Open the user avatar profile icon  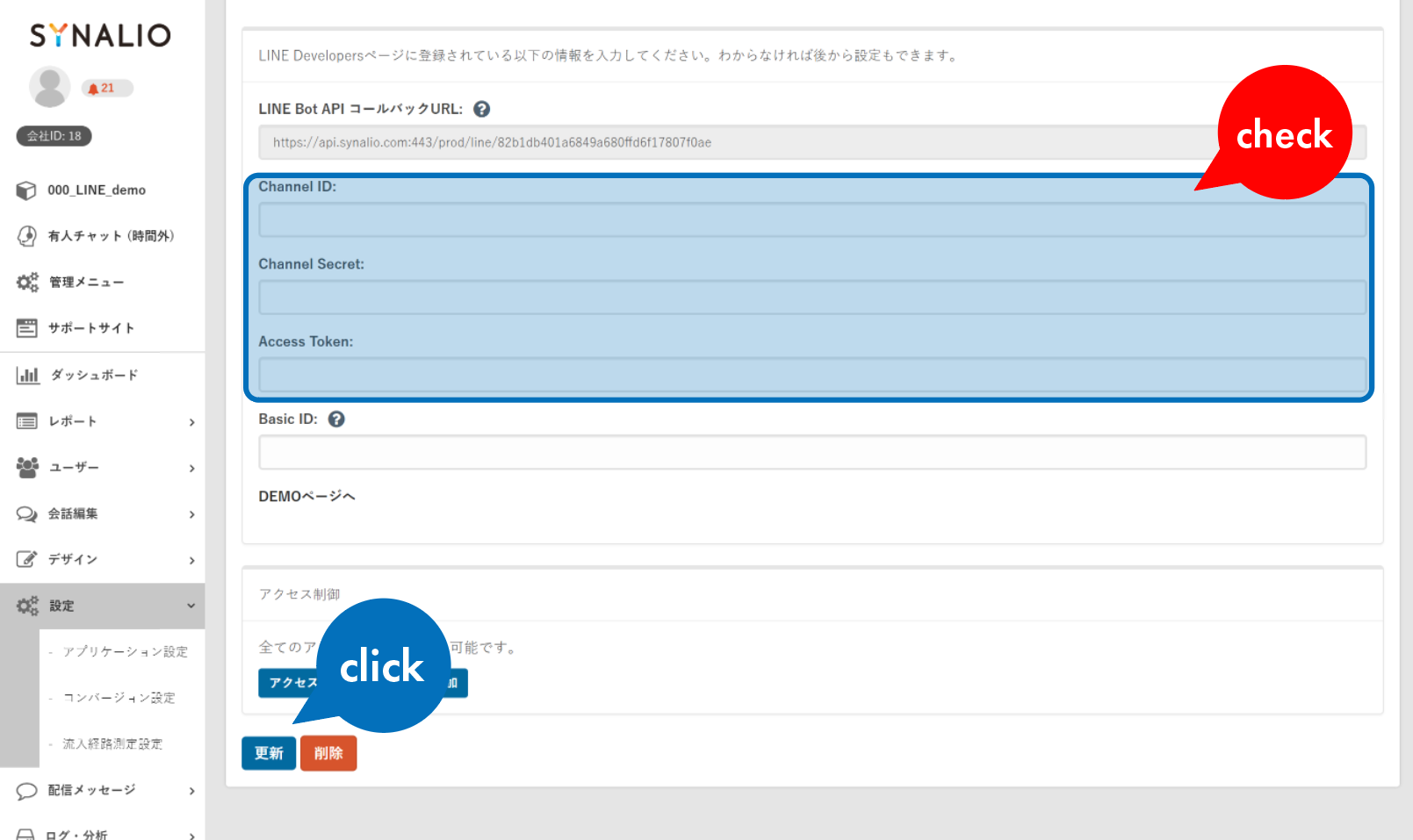click(x=50, y=87)
